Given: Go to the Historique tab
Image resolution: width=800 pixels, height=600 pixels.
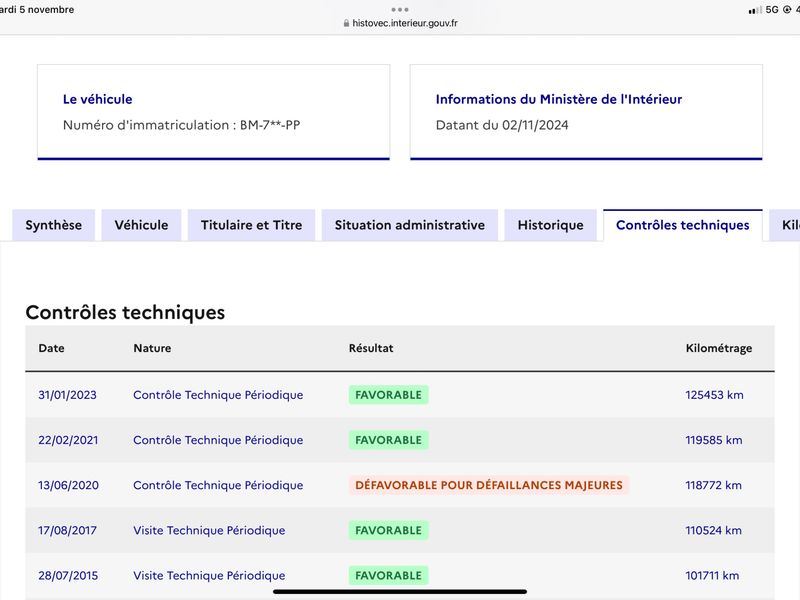Looking at the screenshot, I should 551,225.
